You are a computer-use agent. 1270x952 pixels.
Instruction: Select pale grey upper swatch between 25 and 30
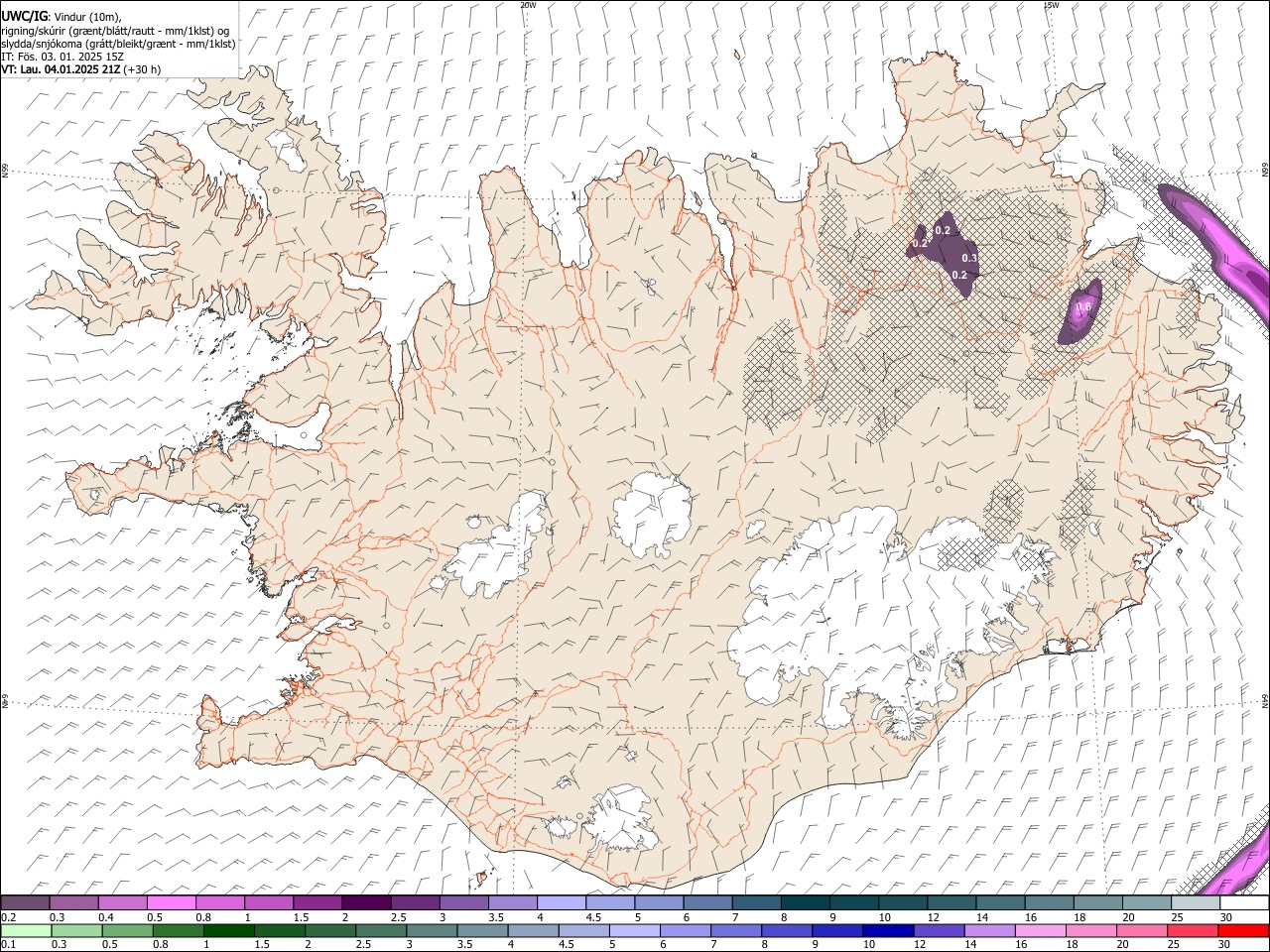pyautogui.click(x=1196, y=903)
